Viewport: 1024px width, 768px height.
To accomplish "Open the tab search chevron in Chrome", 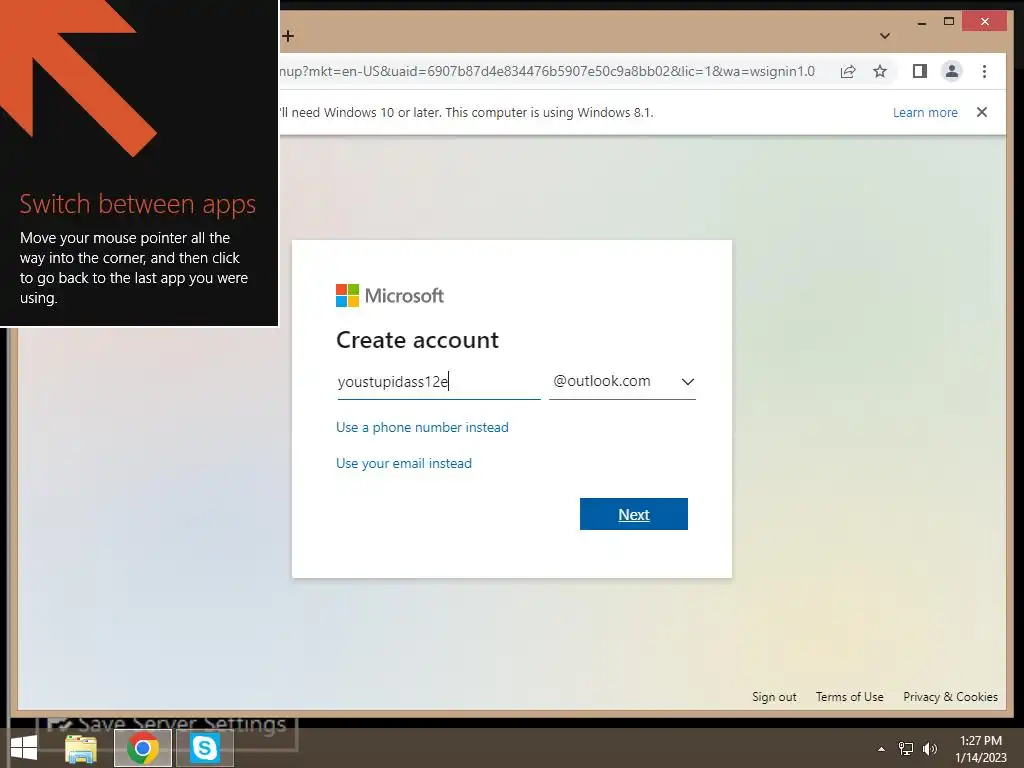I will click(885, 36).
